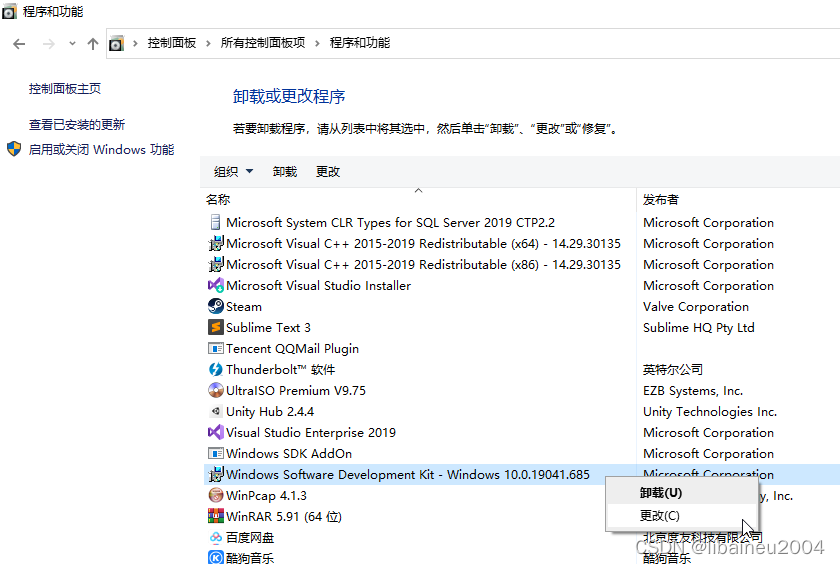
Task: Click the System CLR Types SQL Server icon
Action: pyautogui.click(x=215, y=222)
